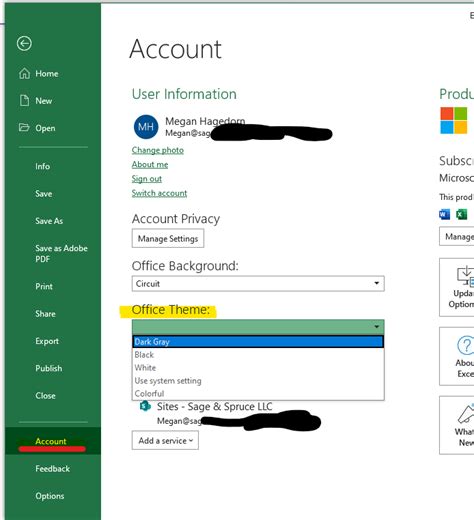Select White theme option
474x520 pixels.
point(258,368)
